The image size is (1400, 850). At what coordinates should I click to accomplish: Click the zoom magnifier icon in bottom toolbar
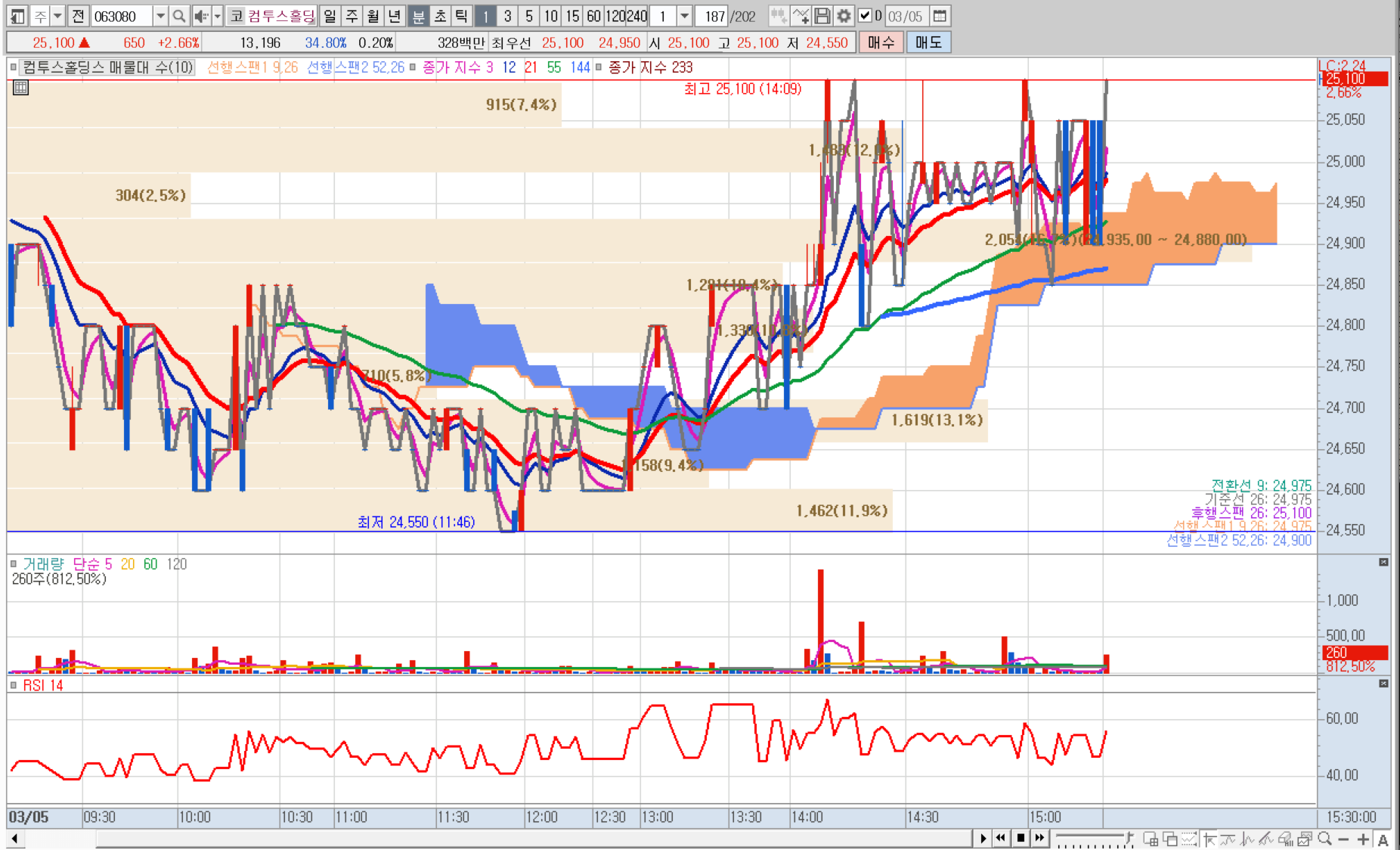[1324, 839]
